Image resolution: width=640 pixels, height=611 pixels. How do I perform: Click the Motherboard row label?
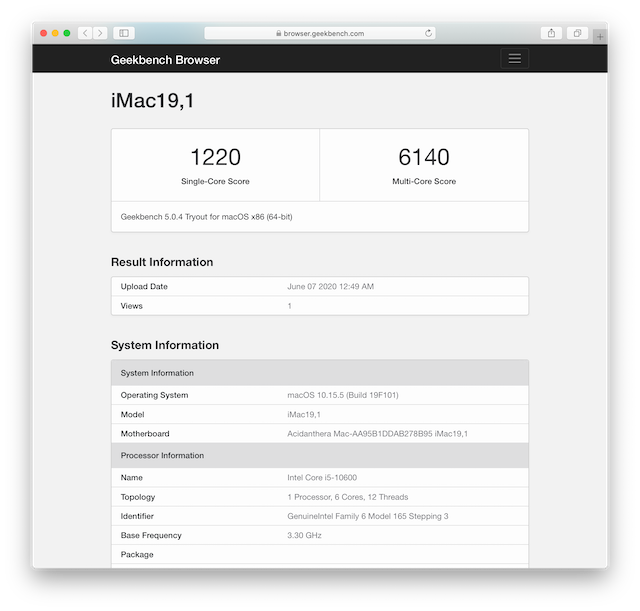click(x=145, y=433)
